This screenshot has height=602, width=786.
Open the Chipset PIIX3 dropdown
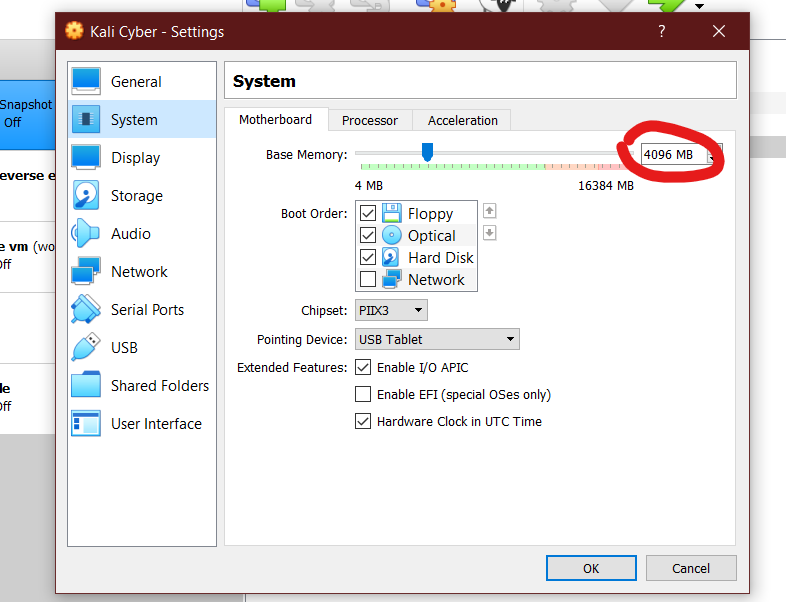391,310
